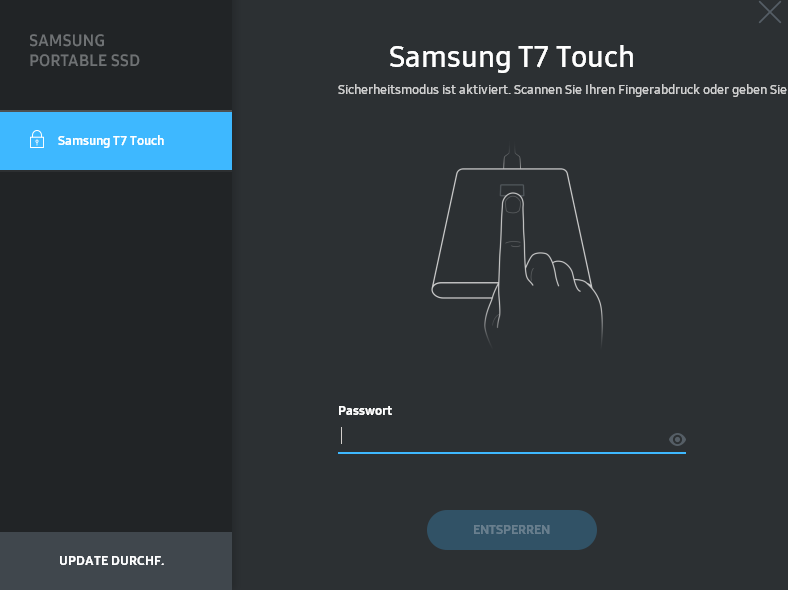Click the text cursor in the password box
This screenshot has width=788, height=590.
tap(341, 435)
